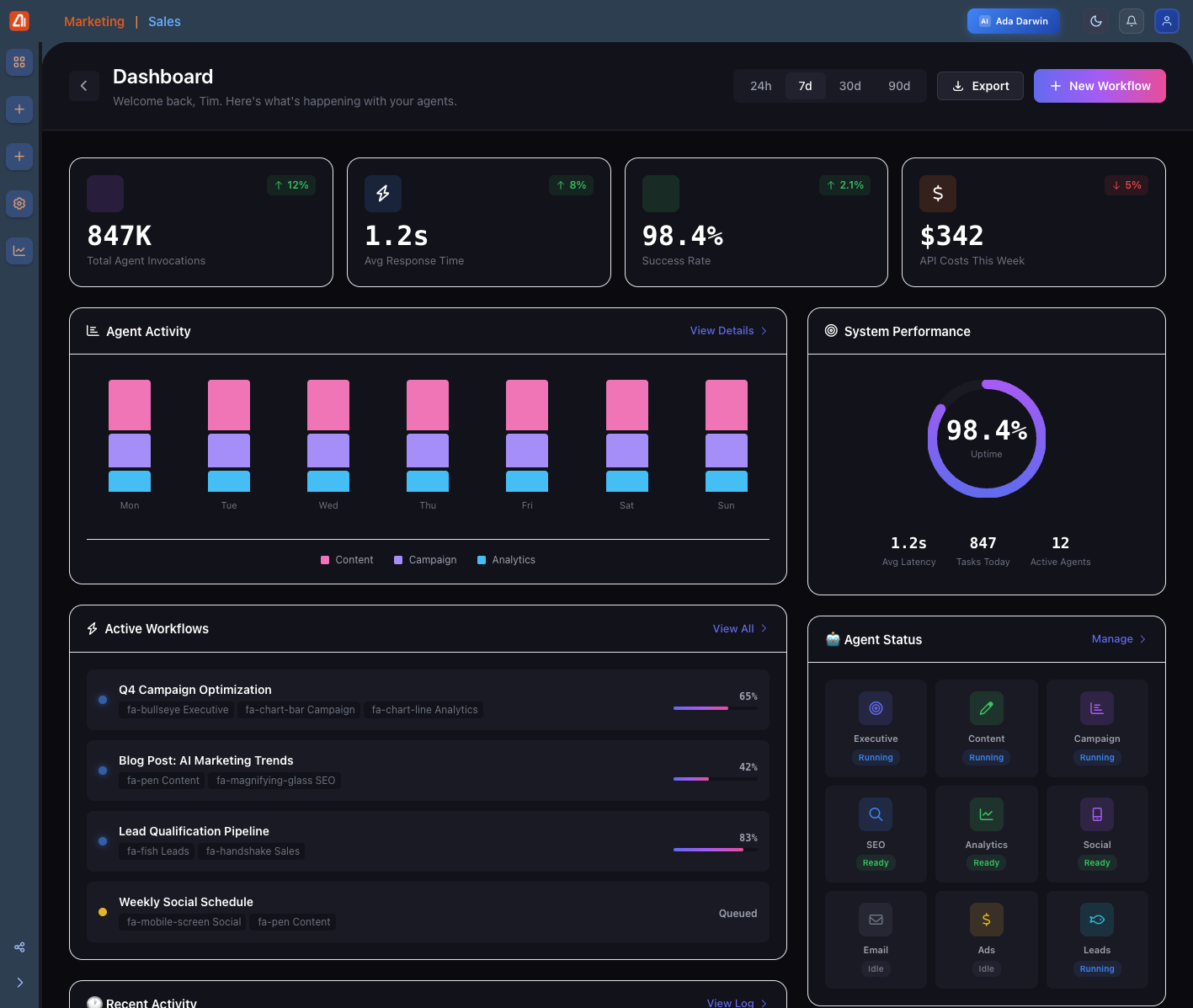
Task: Click the share nodes icon in sidebar
Action: 19,947
